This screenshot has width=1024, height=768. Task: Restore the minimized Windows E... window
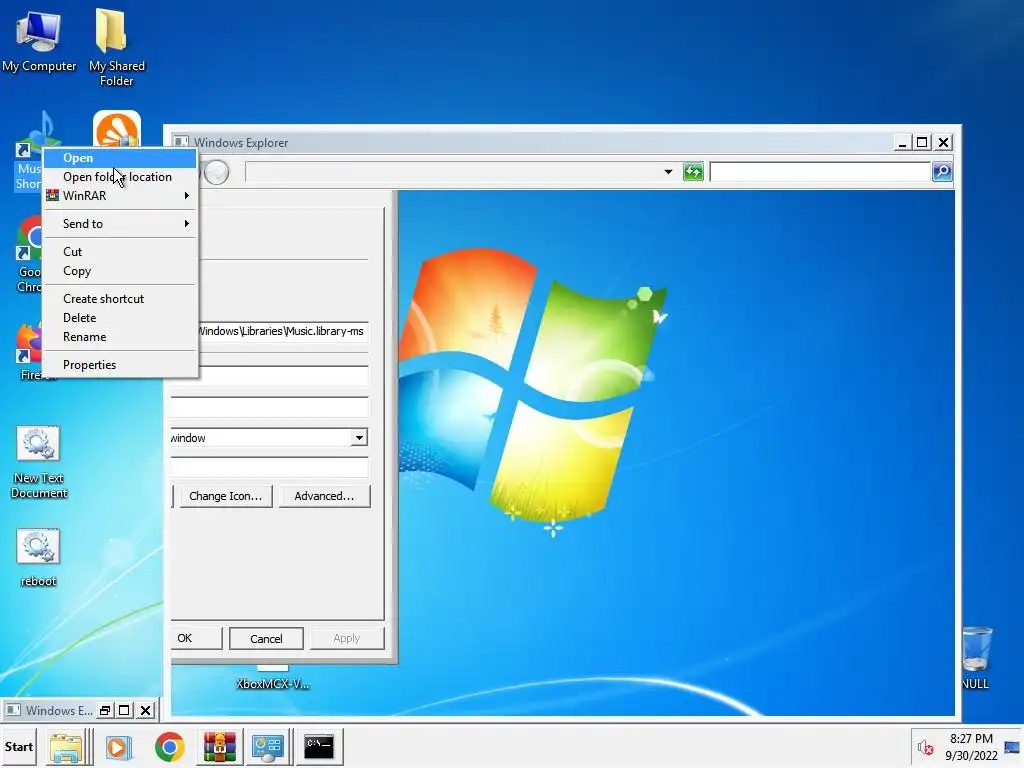(105, 711)
